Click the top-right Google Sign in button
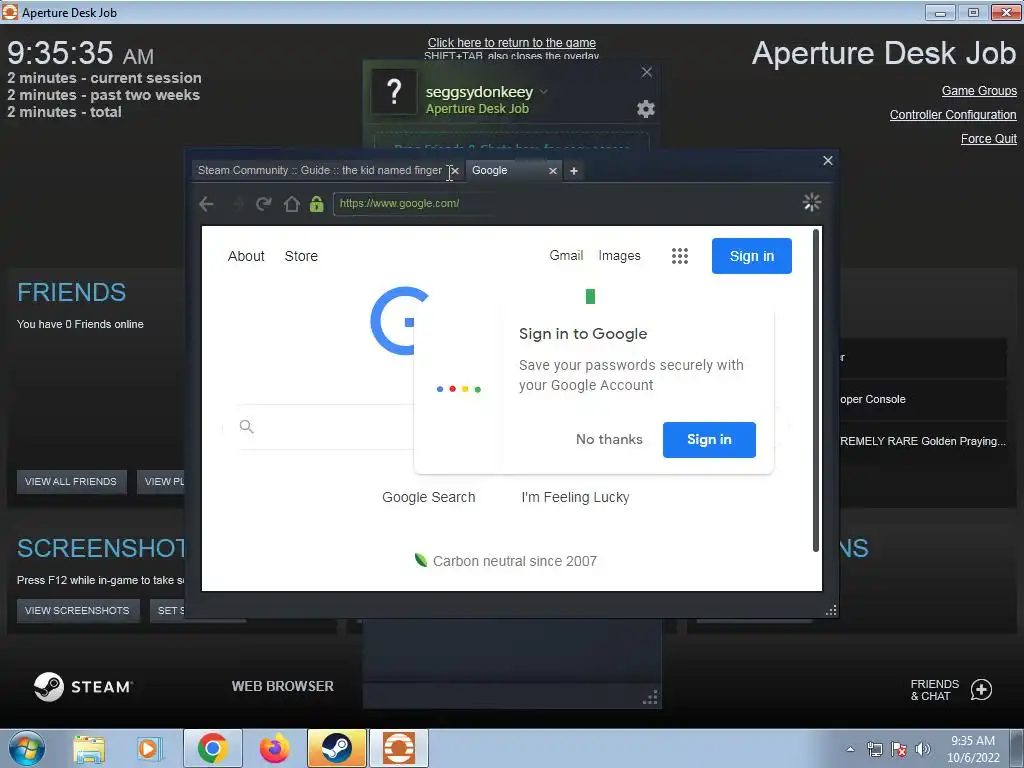The width and height of the screenshot is (1024, 768). tap(752, 256)
